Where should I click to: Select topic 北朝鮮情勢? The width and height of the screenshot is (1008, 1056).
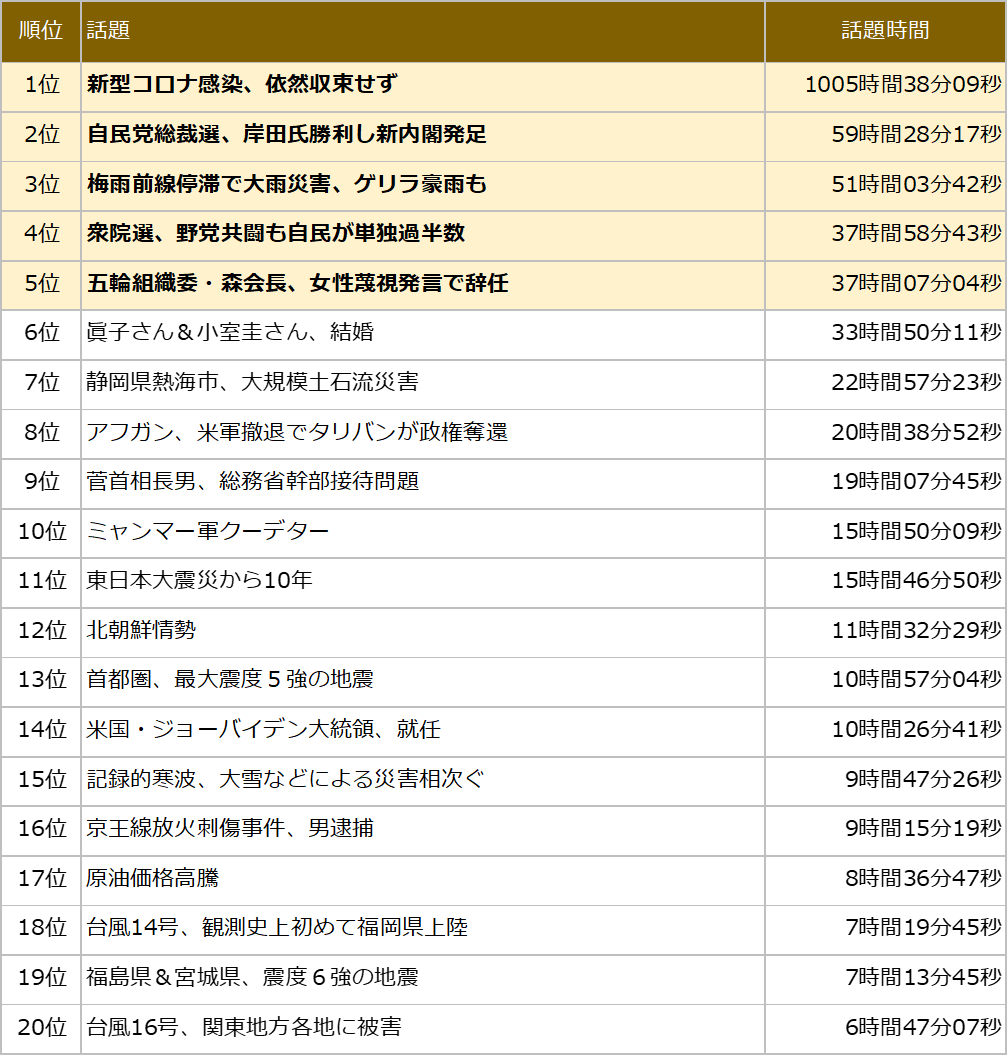[141, 630]
